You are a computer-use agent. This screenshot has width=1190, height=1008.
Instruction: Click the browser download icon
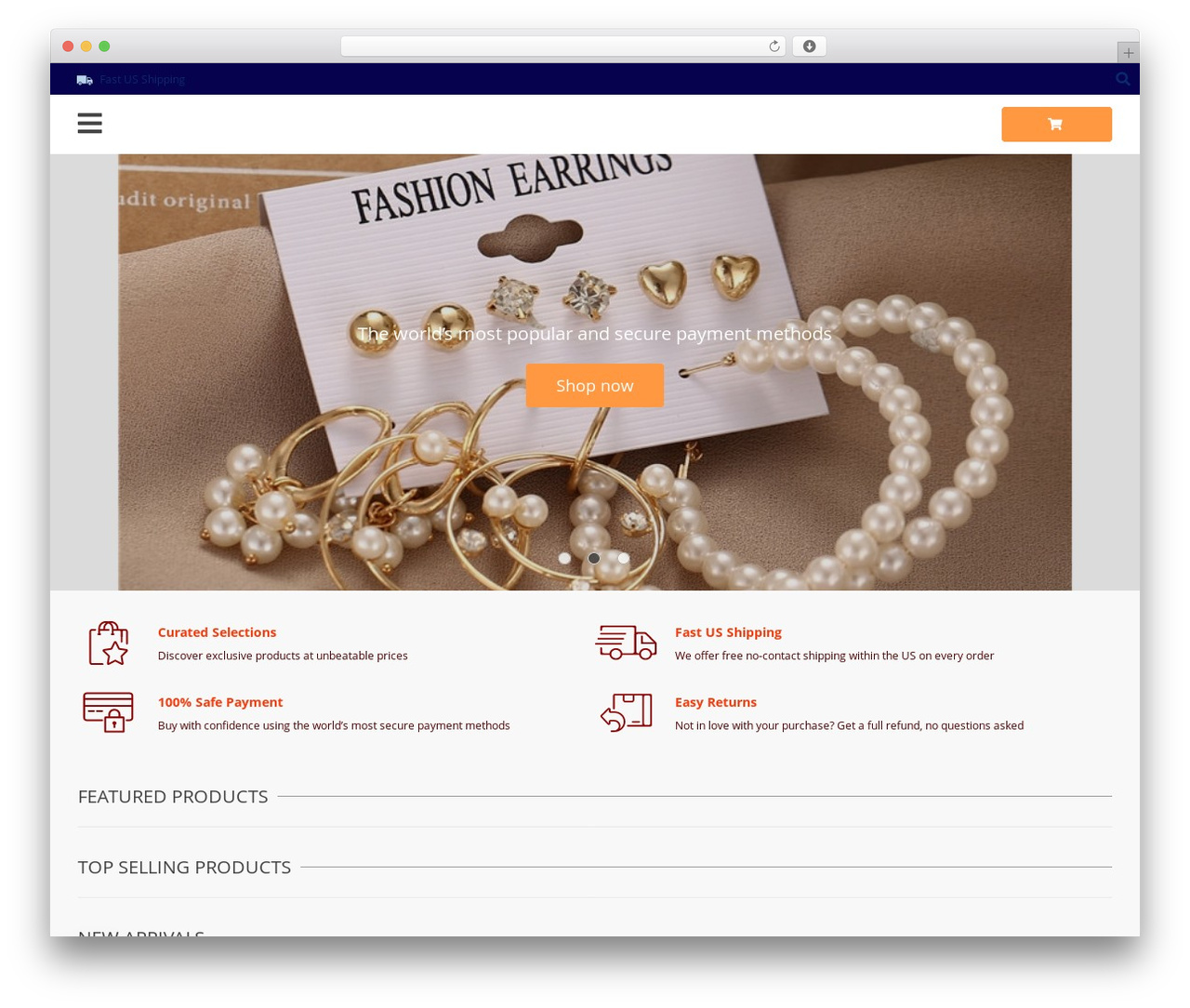(x=809, y=46)
